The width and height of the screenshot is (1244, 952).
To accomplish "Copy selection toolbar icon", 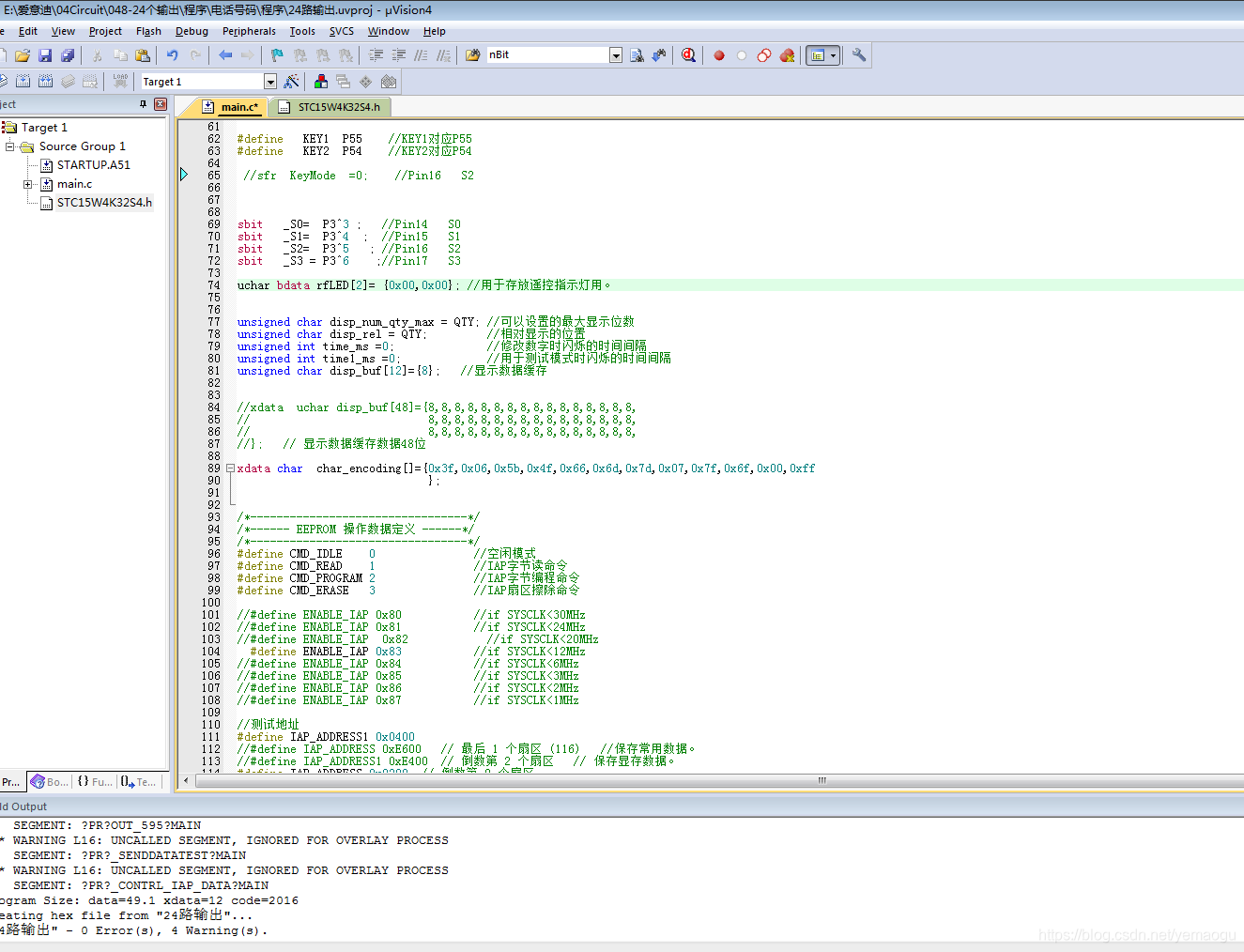I will (119, 55).
